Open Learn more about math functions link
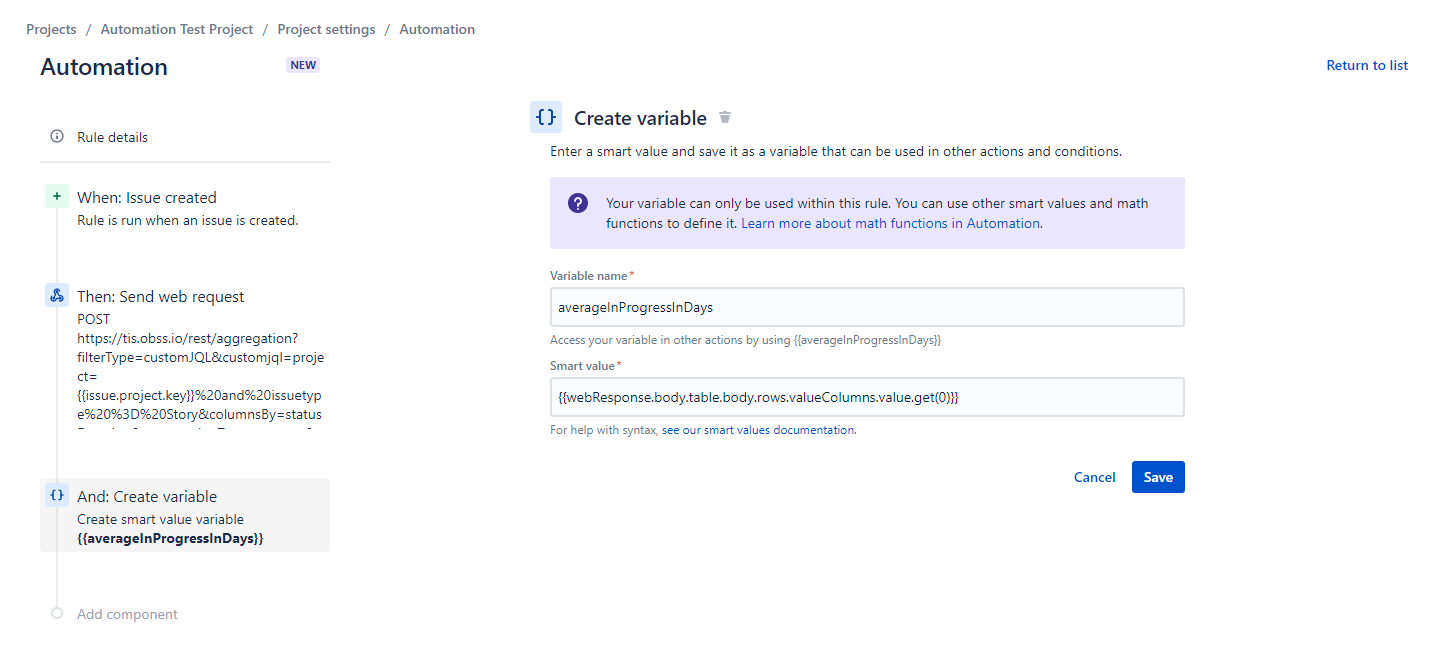Screen dimensions: 1445x666 tap(890, 223)
